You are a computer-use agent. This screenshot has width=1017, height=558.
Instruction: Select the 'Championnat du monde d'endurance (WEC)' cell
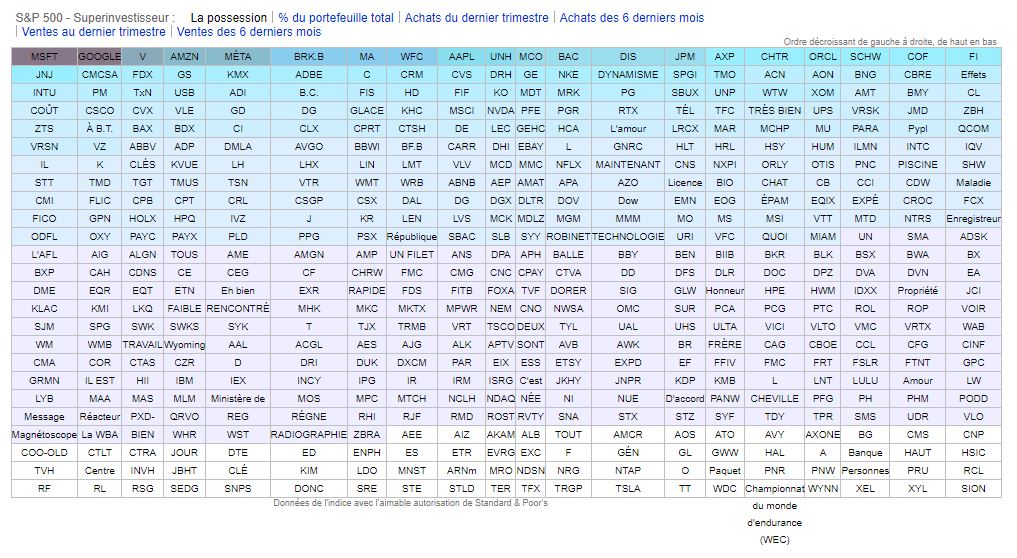coord(774,515)
